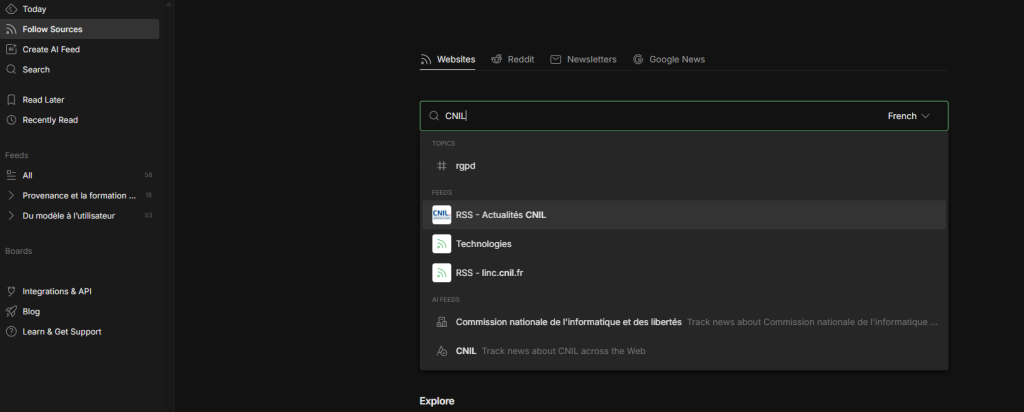Select the Technologies feed result

483,244
